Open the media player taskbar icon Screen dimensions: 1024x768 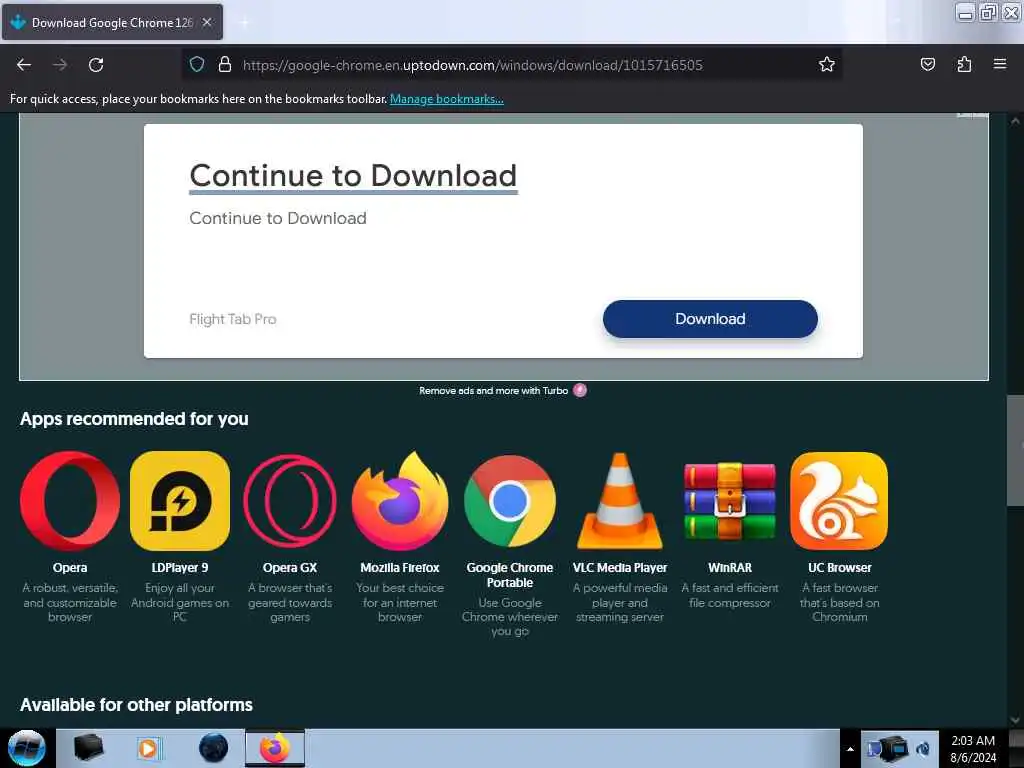(x=149, y=748)
